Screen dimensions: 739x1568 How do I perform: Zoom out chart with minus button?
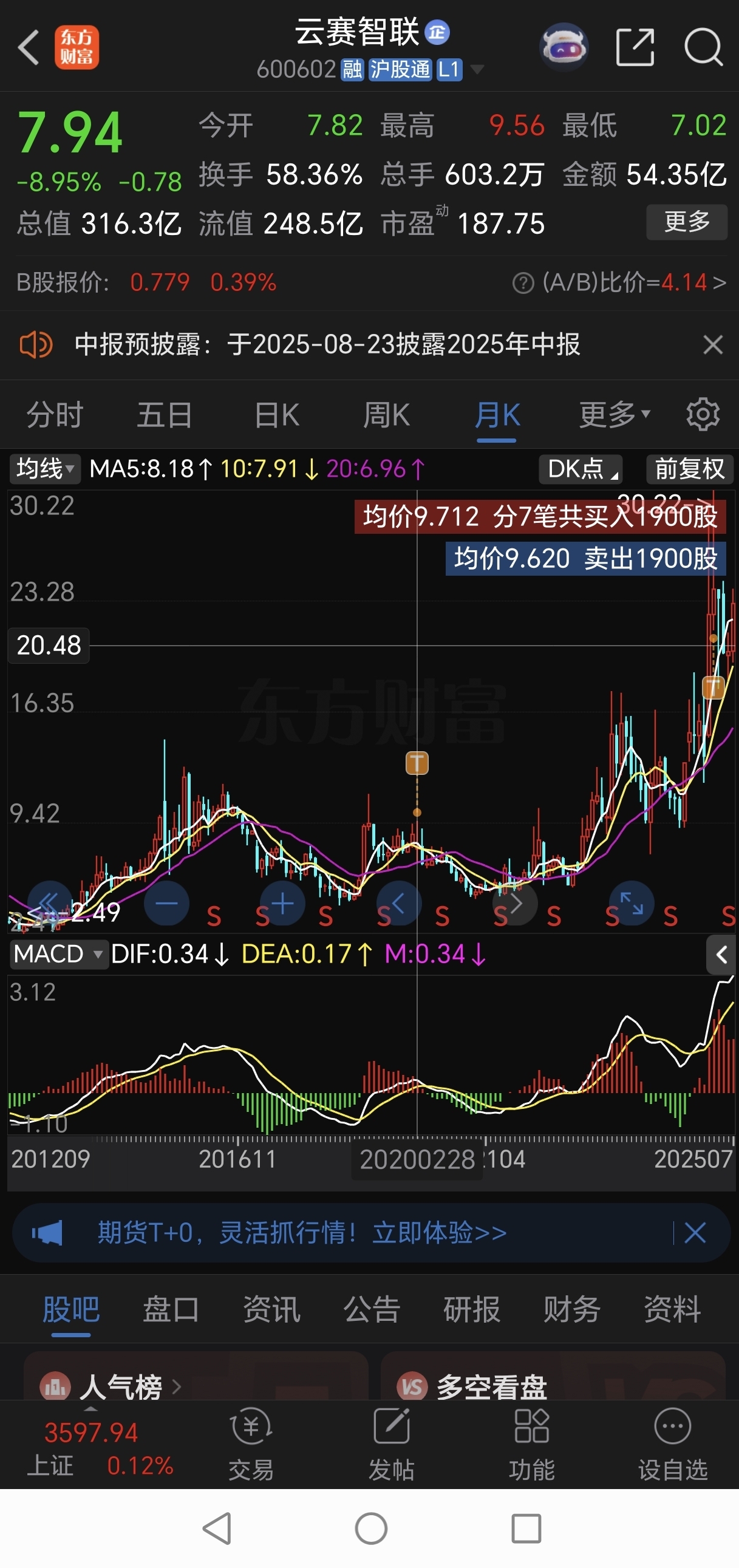tap(166, 903)
